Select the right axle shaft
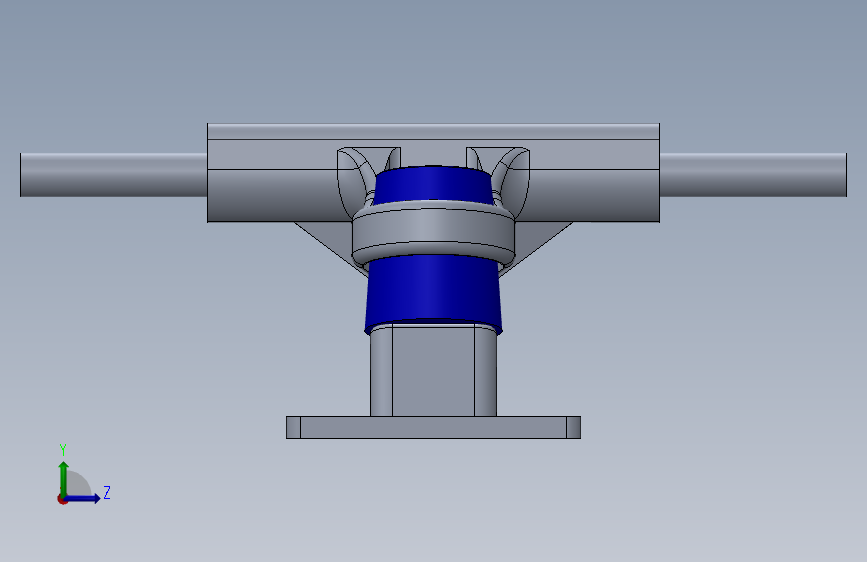 pyautogui.click(x=753, y=175)
